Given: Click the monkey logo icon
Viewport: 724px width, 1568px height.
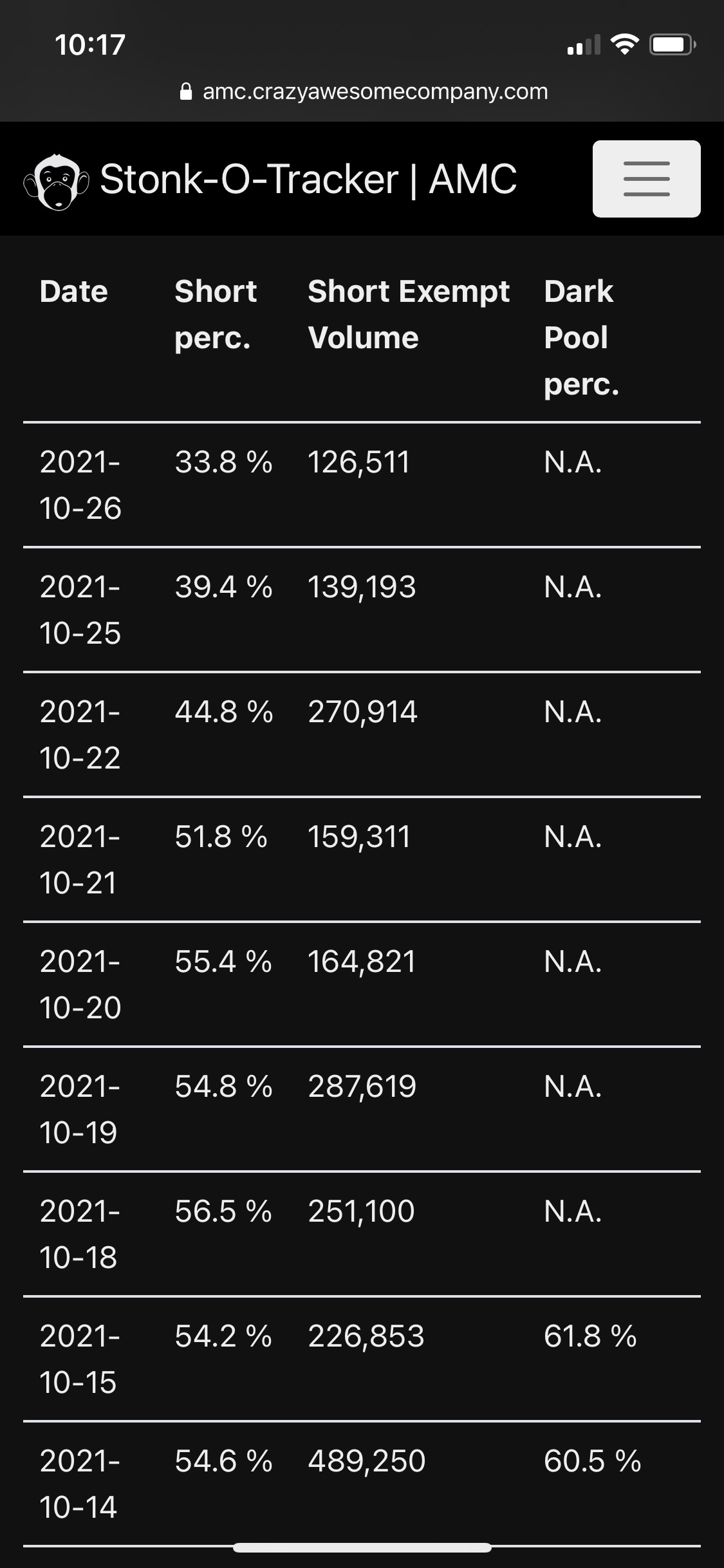Looking at the screenshot, I should tap(57, 182).
